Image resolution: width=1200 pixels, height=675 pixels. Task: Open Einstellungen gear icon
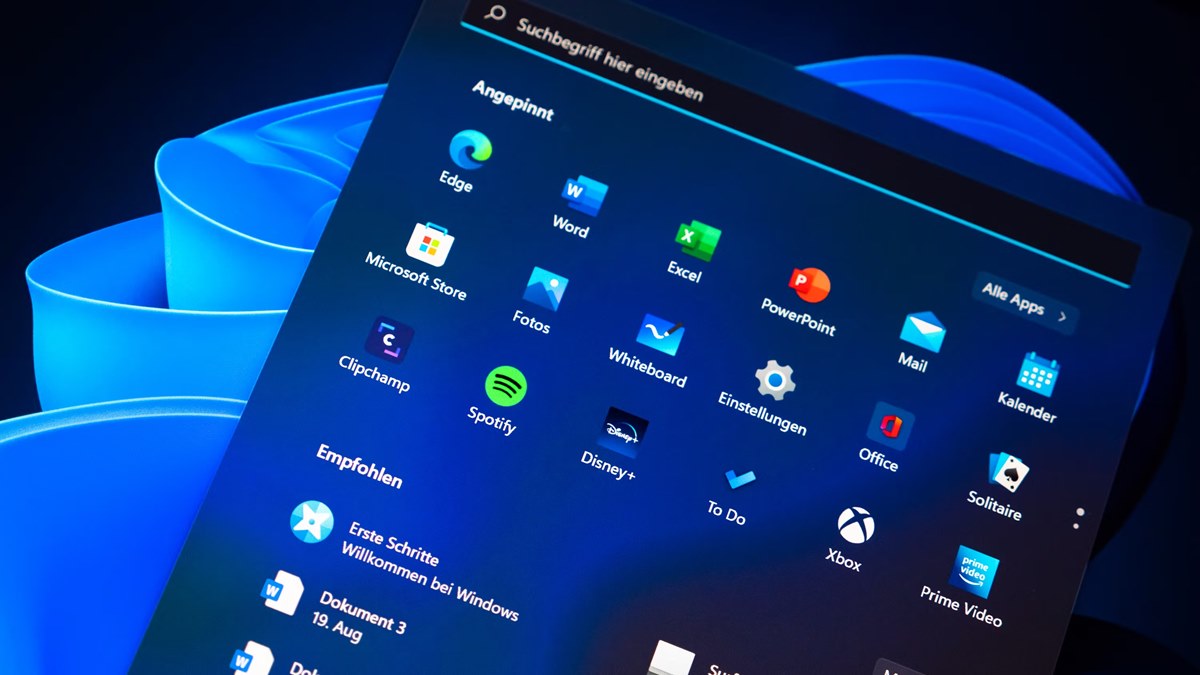click(774, 381)
